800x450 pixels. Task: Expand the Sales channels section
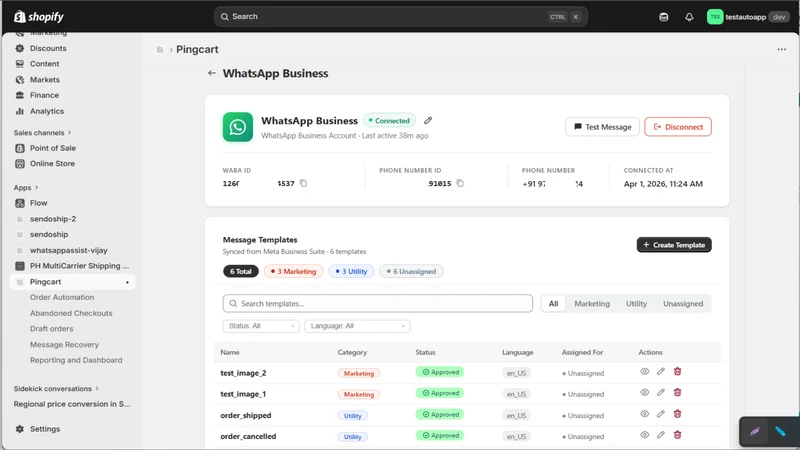click(x=42, y=133)
